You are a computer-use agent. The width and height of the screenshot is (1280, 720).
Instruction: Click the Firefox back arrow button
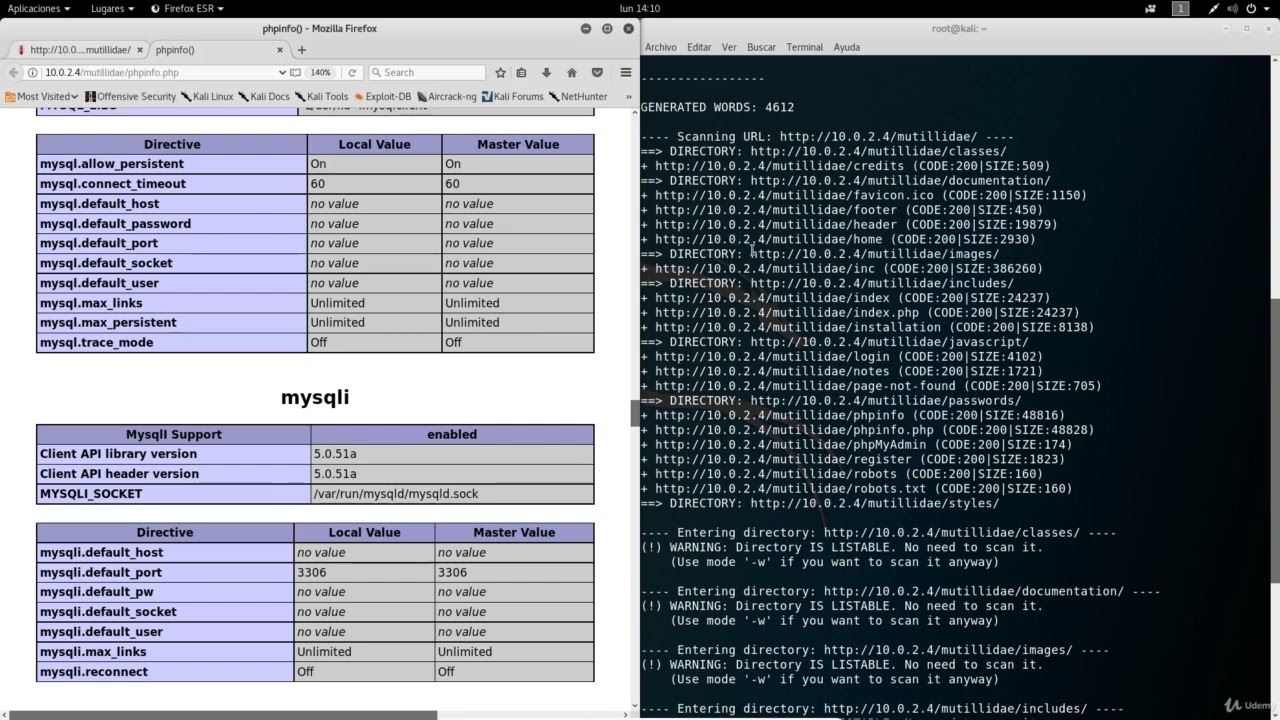click(x=13, y=72)
